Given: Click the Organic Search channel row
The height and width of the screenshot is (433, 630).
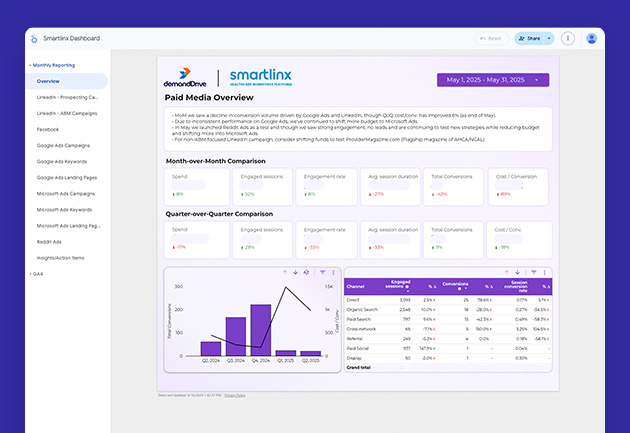Looking at the screenshot, I should coord(448,310).
